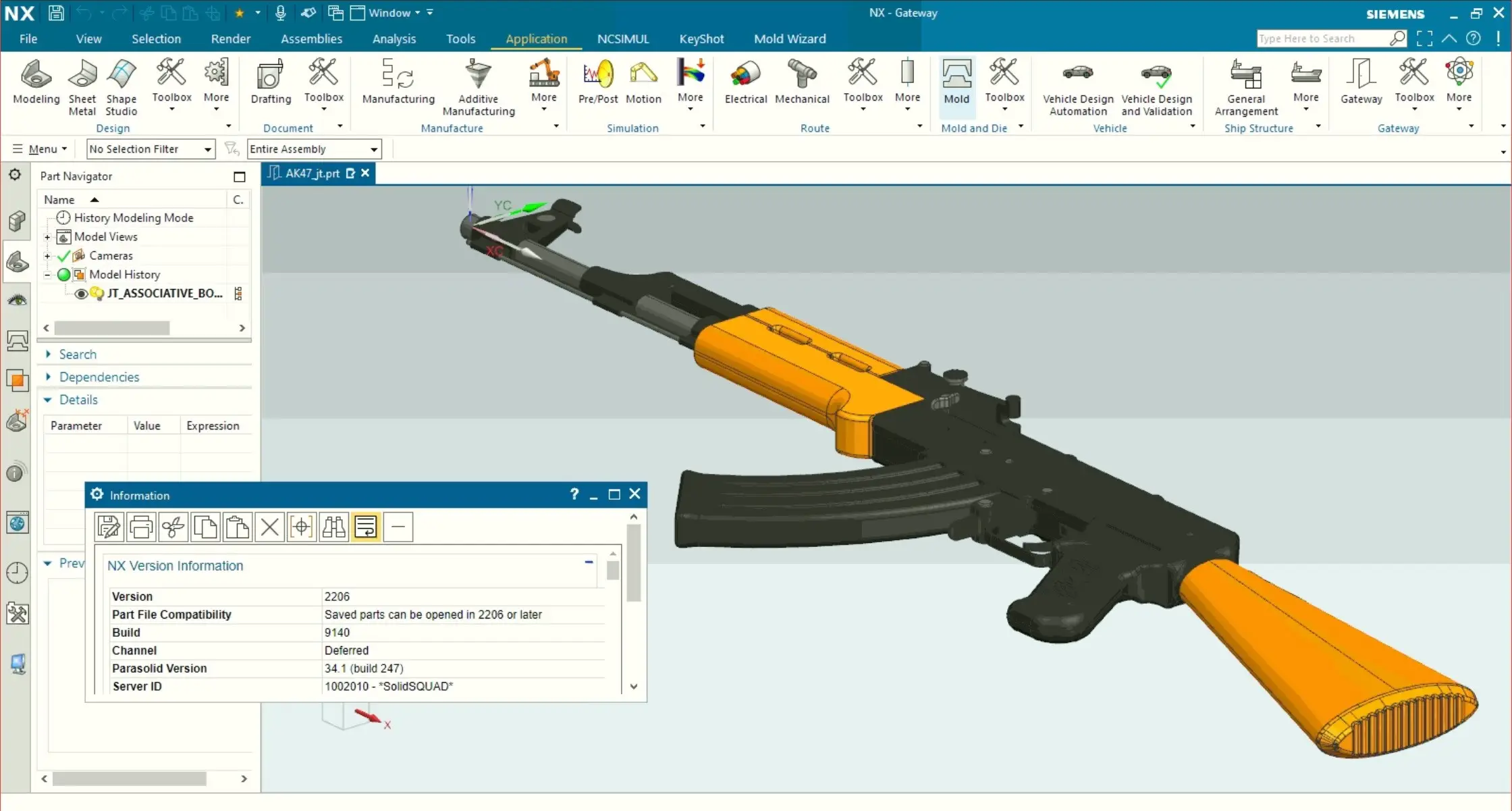Launch the Sheet Metal application
1512x811 pixels.
82,87
